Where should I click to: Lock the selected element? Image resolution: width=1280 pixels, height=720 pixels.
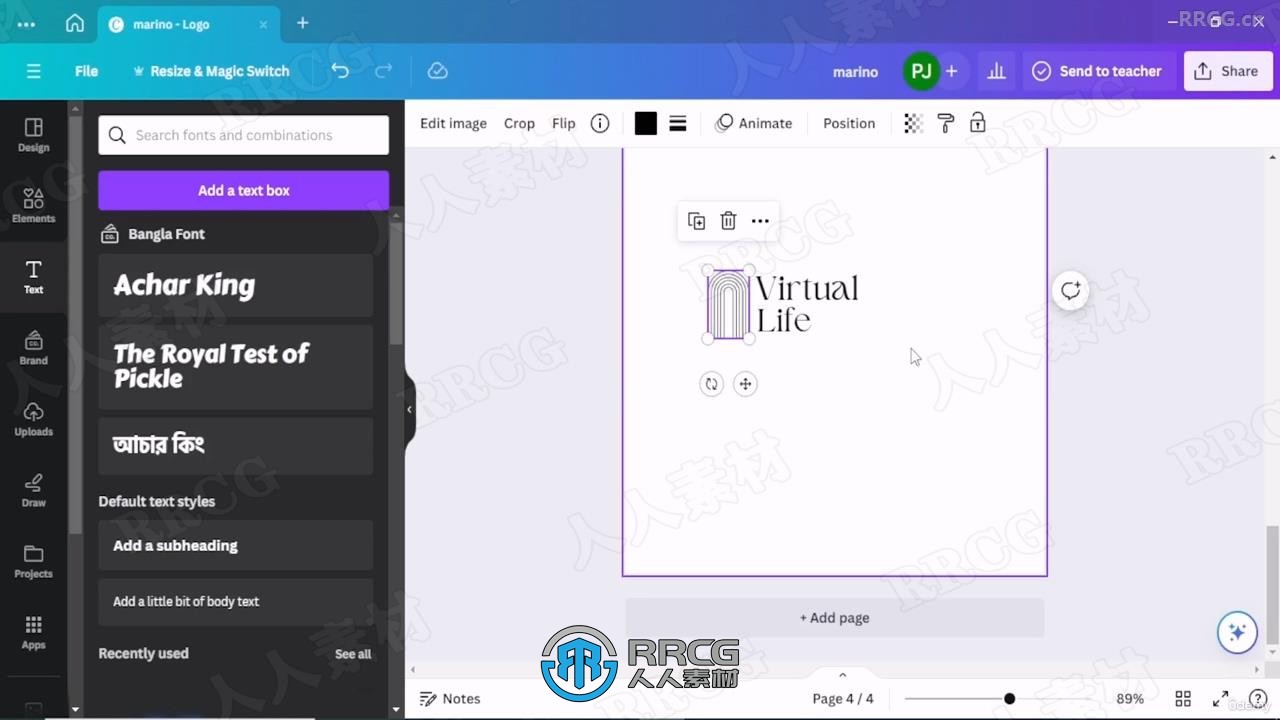(x=978, y=123)
